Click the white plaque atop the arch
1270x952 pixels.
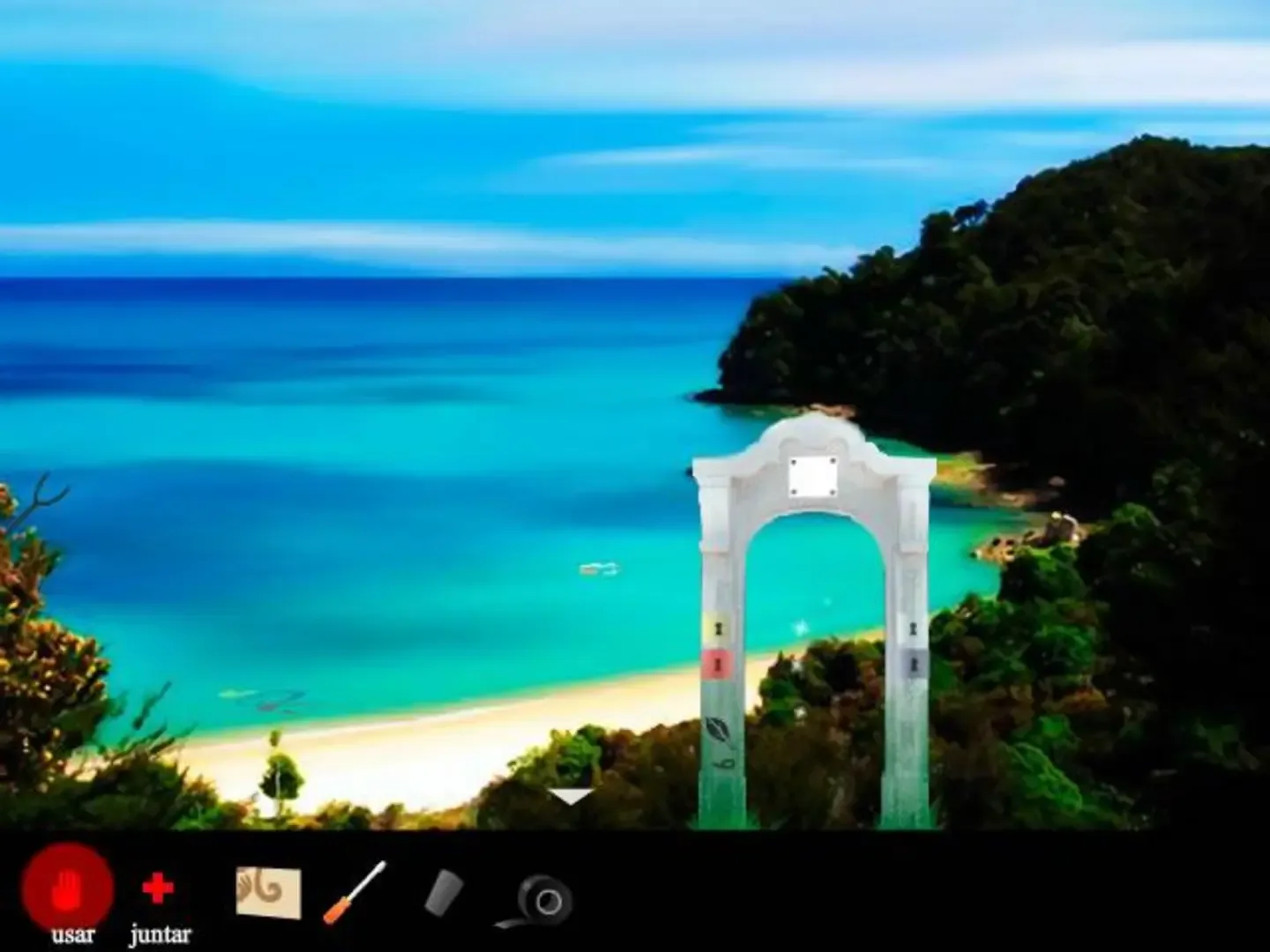[x=812, y=477]
